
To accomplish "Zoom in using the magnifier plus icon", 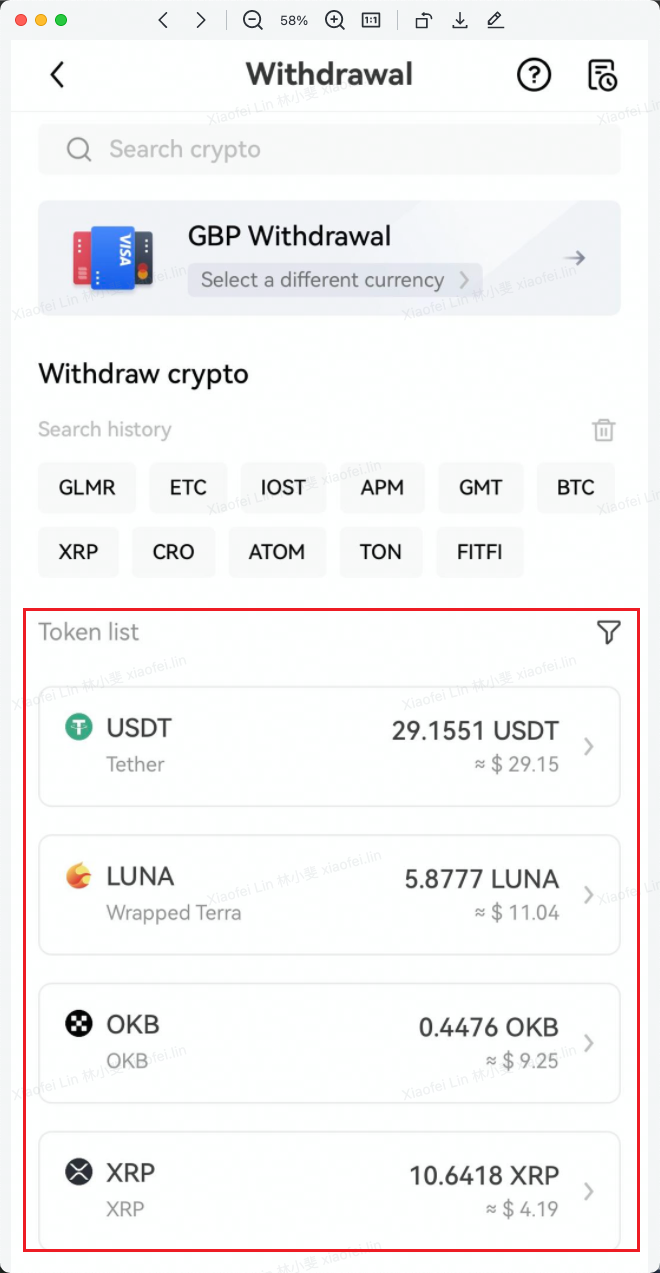I will [x=335, y=20].
